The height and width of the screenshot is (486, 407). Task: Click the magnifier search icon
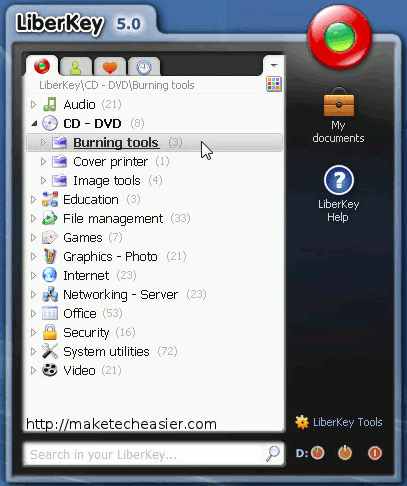273,454
